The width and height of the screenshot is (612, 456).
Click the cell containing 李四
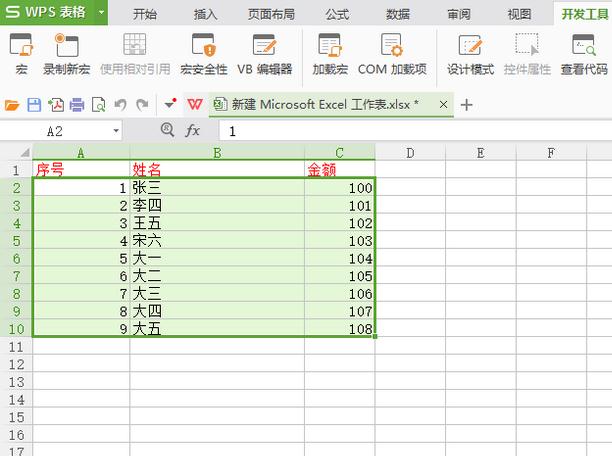[217, 205]
